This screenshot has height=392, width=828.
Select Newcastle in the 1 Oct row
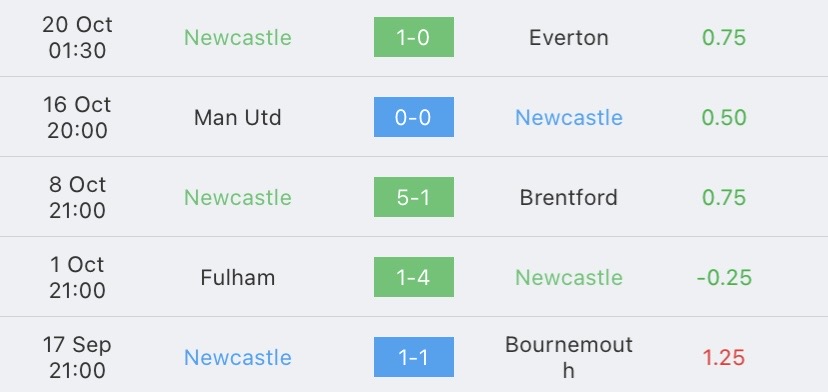click(569, 277)
